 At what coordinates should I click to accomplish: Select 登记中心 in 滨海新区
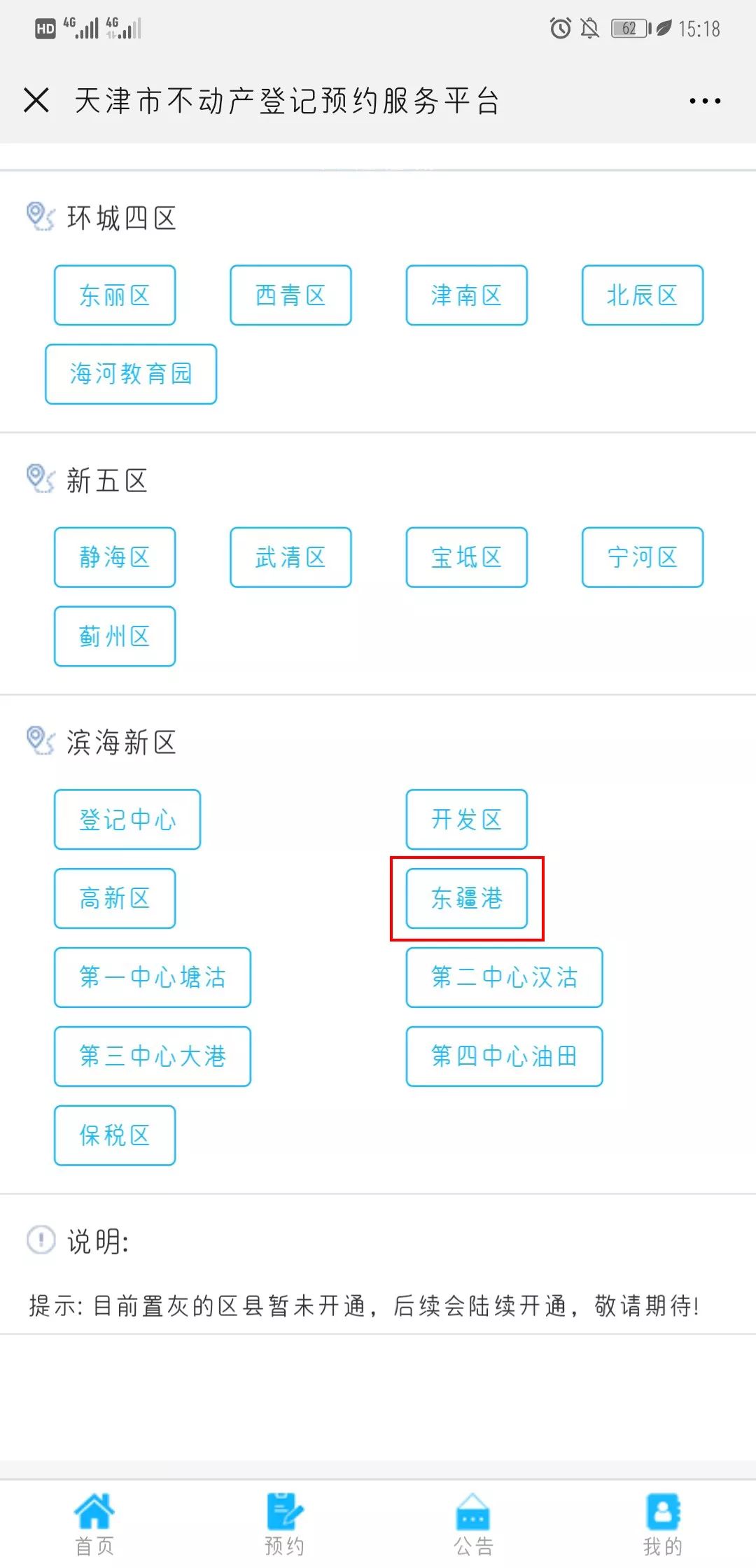(x=127, y=820)
